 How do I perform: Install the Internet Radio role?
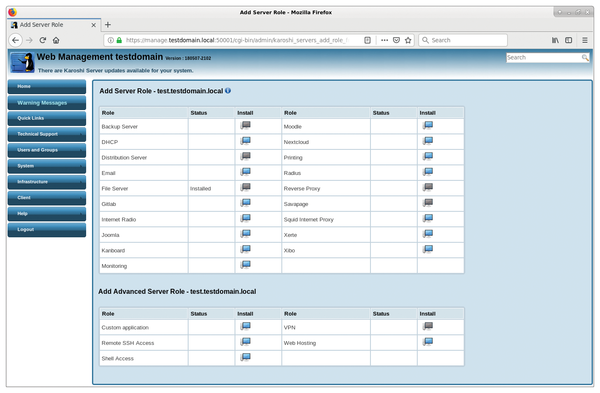(245, 219)
